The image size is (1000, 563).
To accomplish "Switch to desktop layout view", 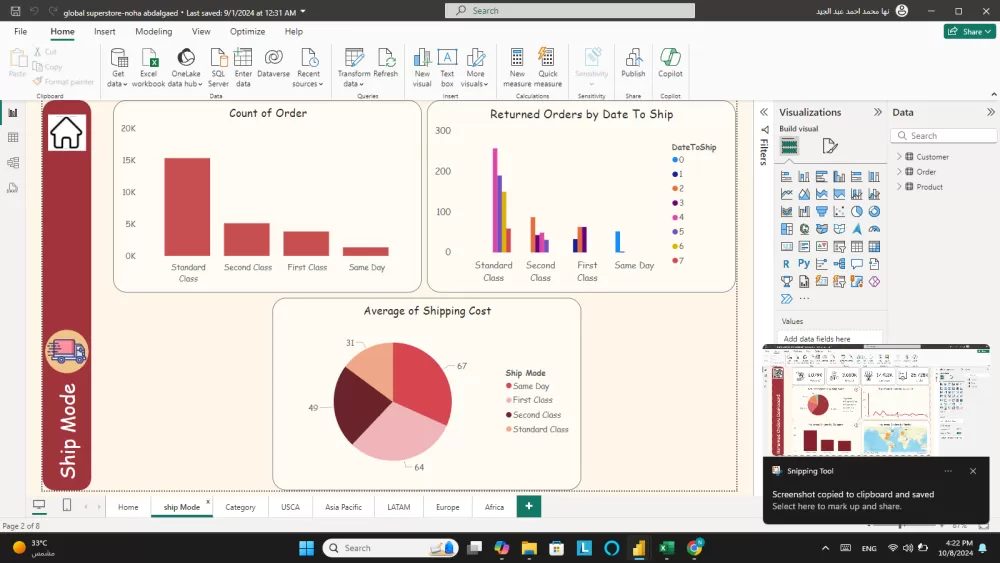I will click(39, 506).
